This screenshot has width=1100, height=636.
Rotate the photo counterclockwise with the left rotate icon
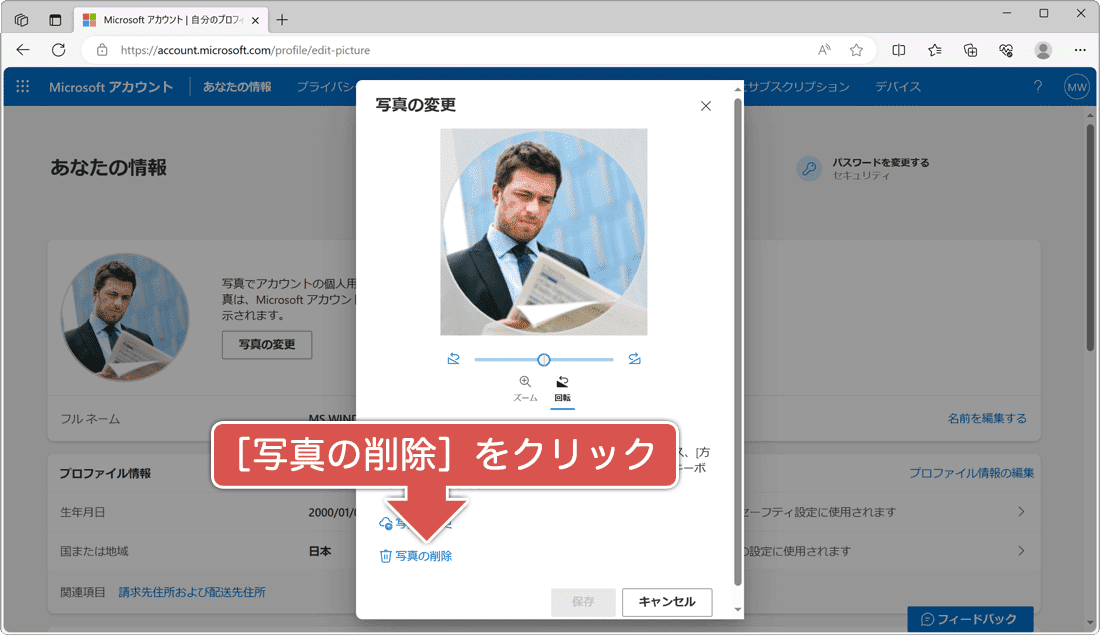click(454, 358)
